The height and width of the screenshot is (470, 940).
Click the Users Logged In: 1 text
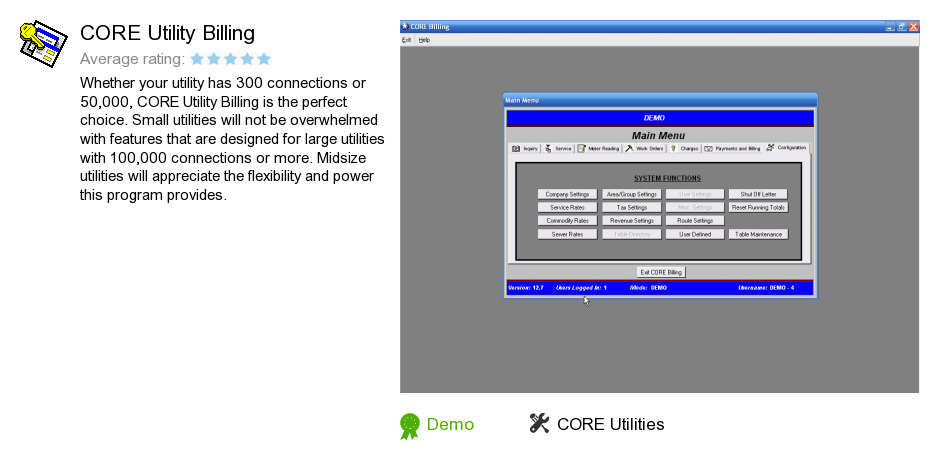pos(581,288)
